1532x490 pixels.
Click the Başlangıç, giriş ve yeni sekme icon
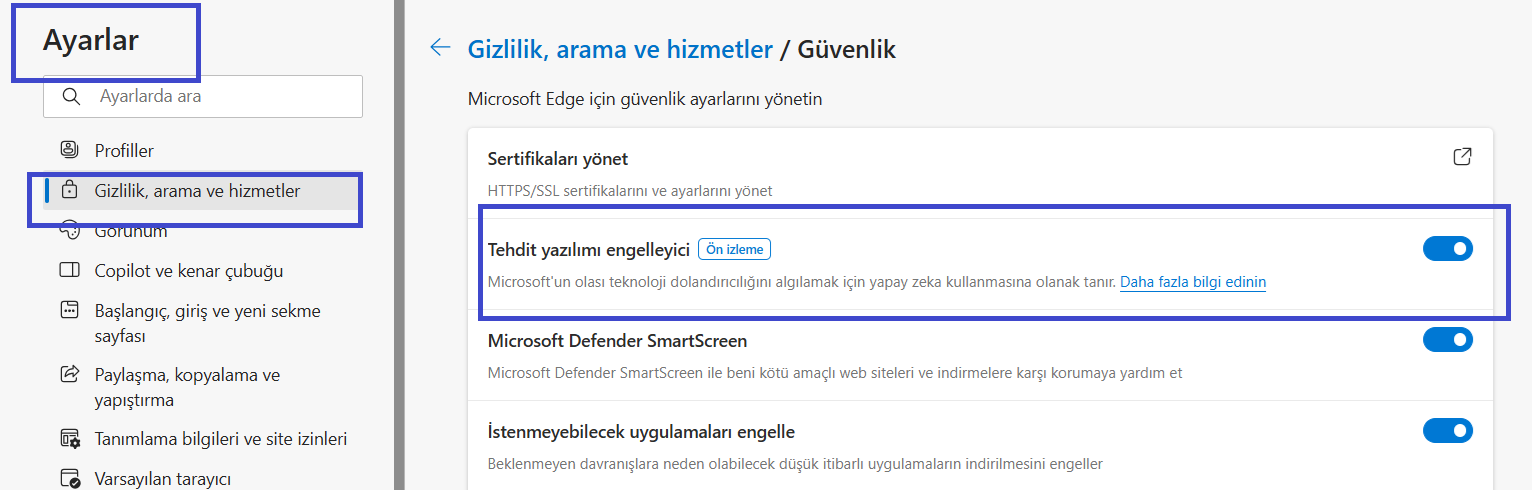(x=69, y=310)
